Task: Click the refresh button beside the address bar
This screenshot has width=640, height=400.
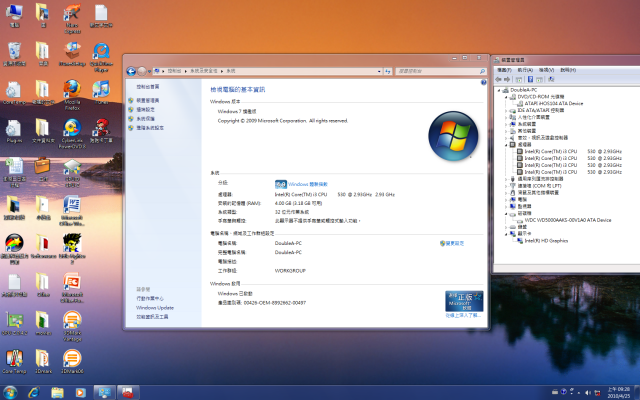Action: tap(388, 71)
